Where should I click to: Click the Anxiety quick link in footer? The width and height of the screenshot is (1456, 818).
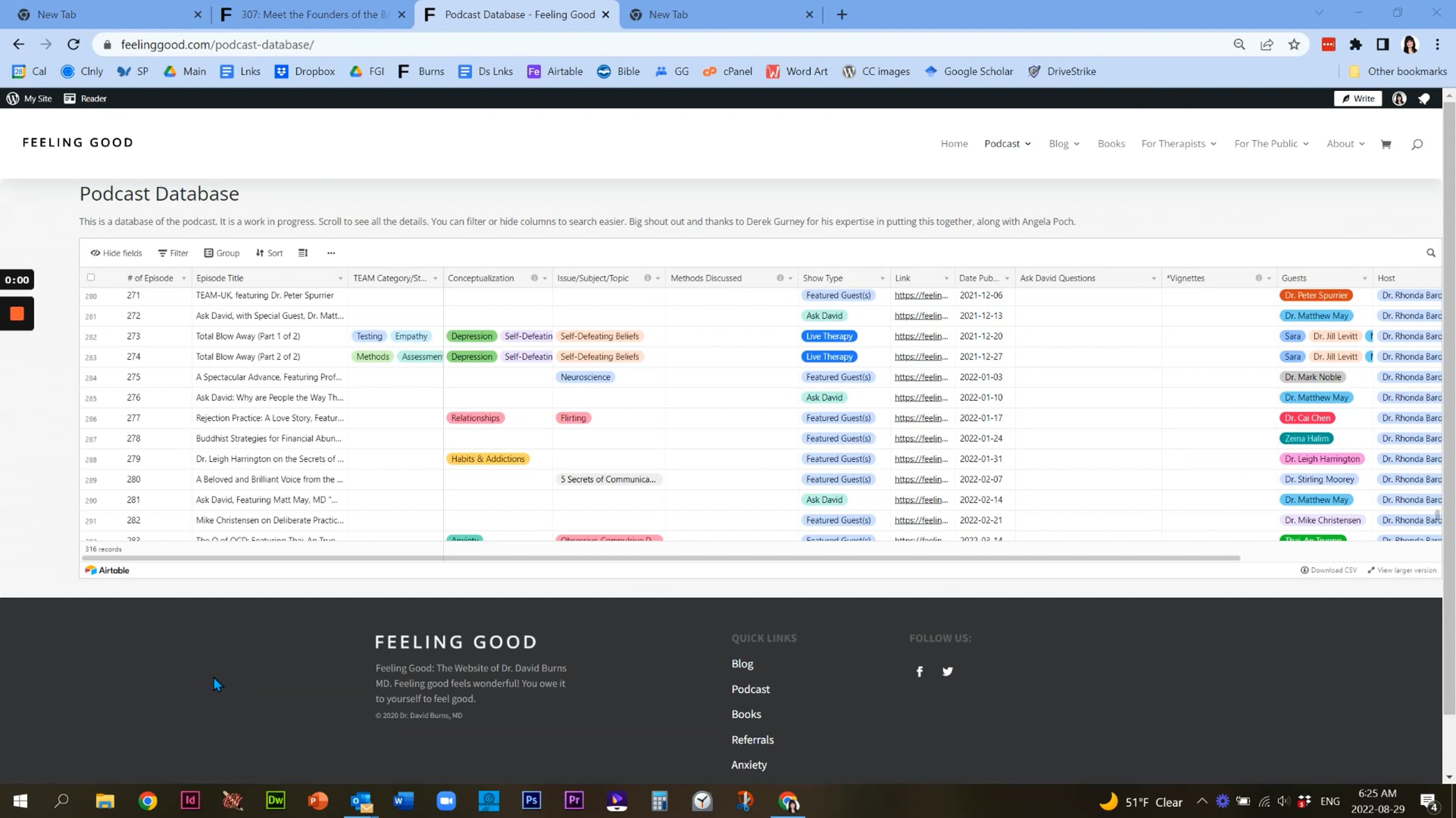point(749,765)
